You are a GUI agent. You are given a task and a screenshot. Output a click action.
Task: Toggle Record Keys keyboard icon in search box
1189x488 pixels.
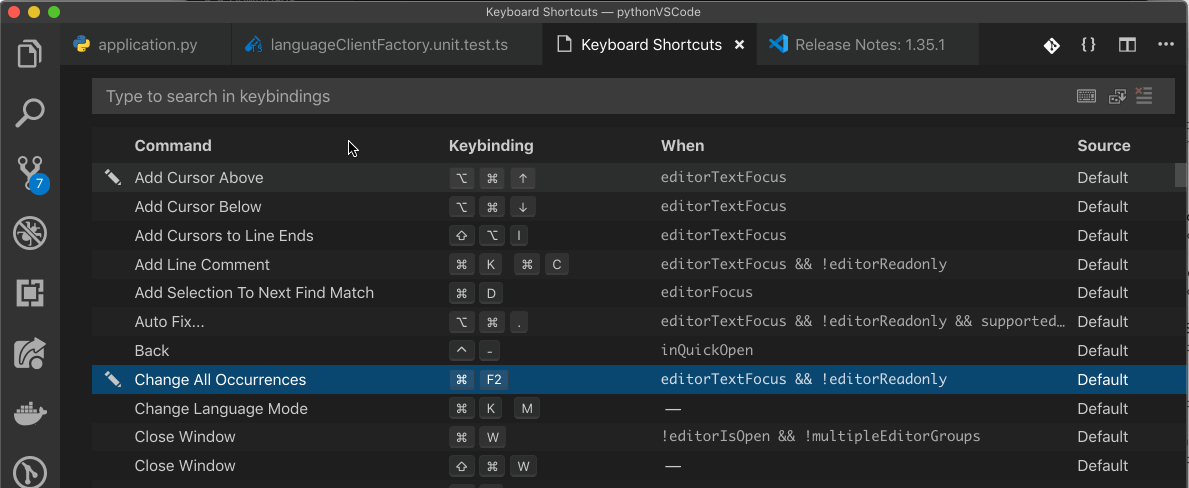click(1087, 96)
